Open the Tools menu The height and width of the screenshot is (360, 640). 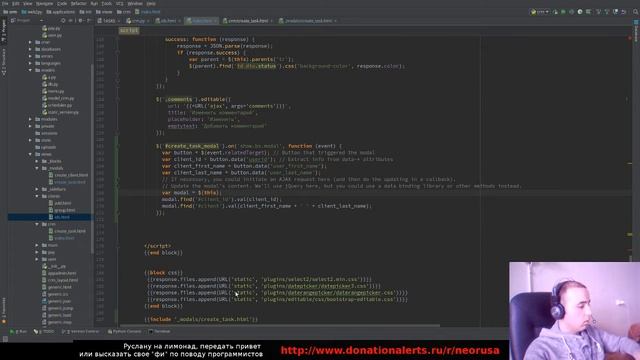click(107, 3)
